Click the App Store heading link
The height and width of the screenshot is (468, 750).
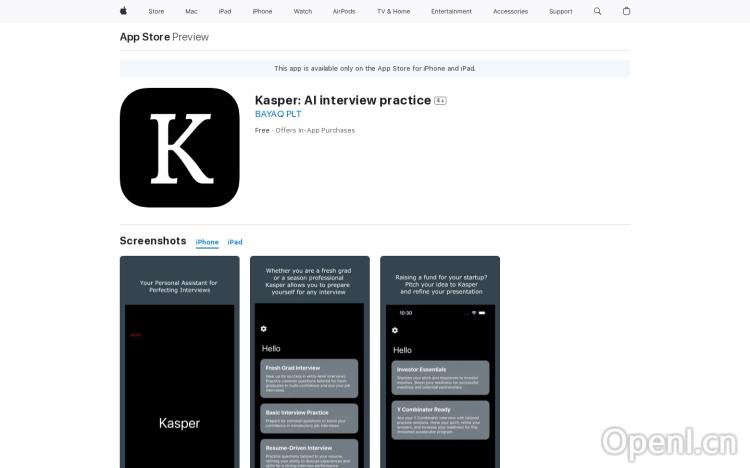click(144, 37)
